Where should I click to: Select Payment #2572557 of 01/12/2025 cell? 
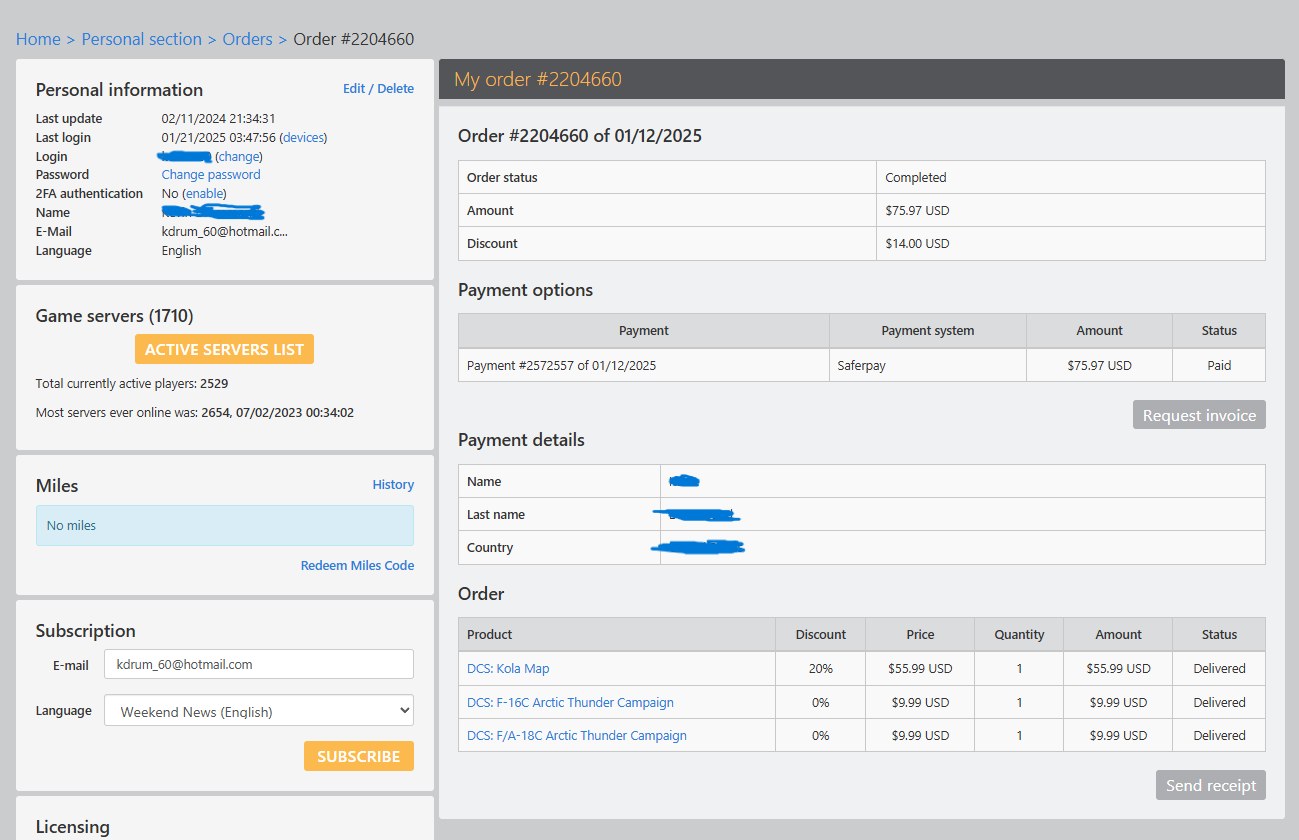click(x=644, y=365)
